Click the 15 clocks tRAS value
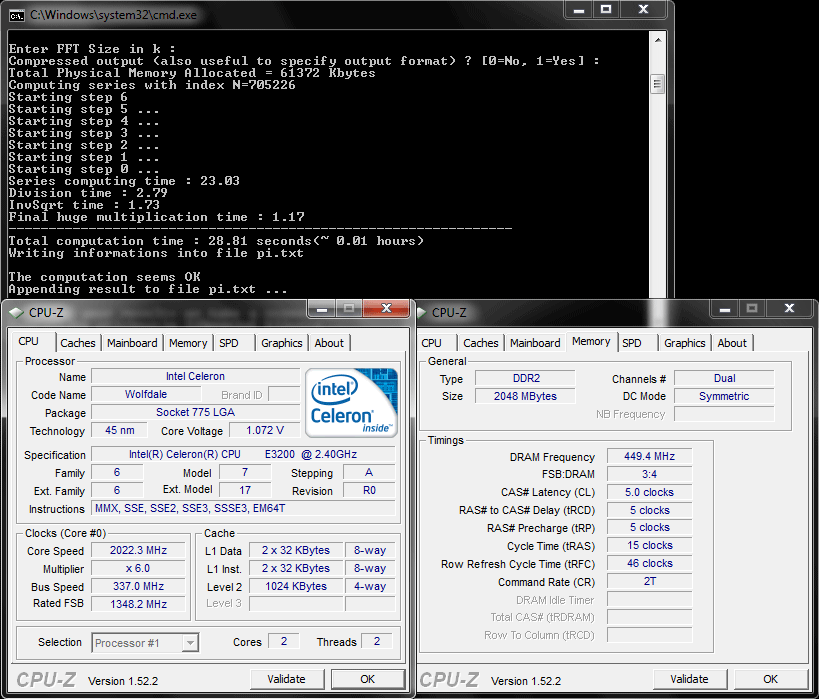819x699 pixels. tap(650, 545)
